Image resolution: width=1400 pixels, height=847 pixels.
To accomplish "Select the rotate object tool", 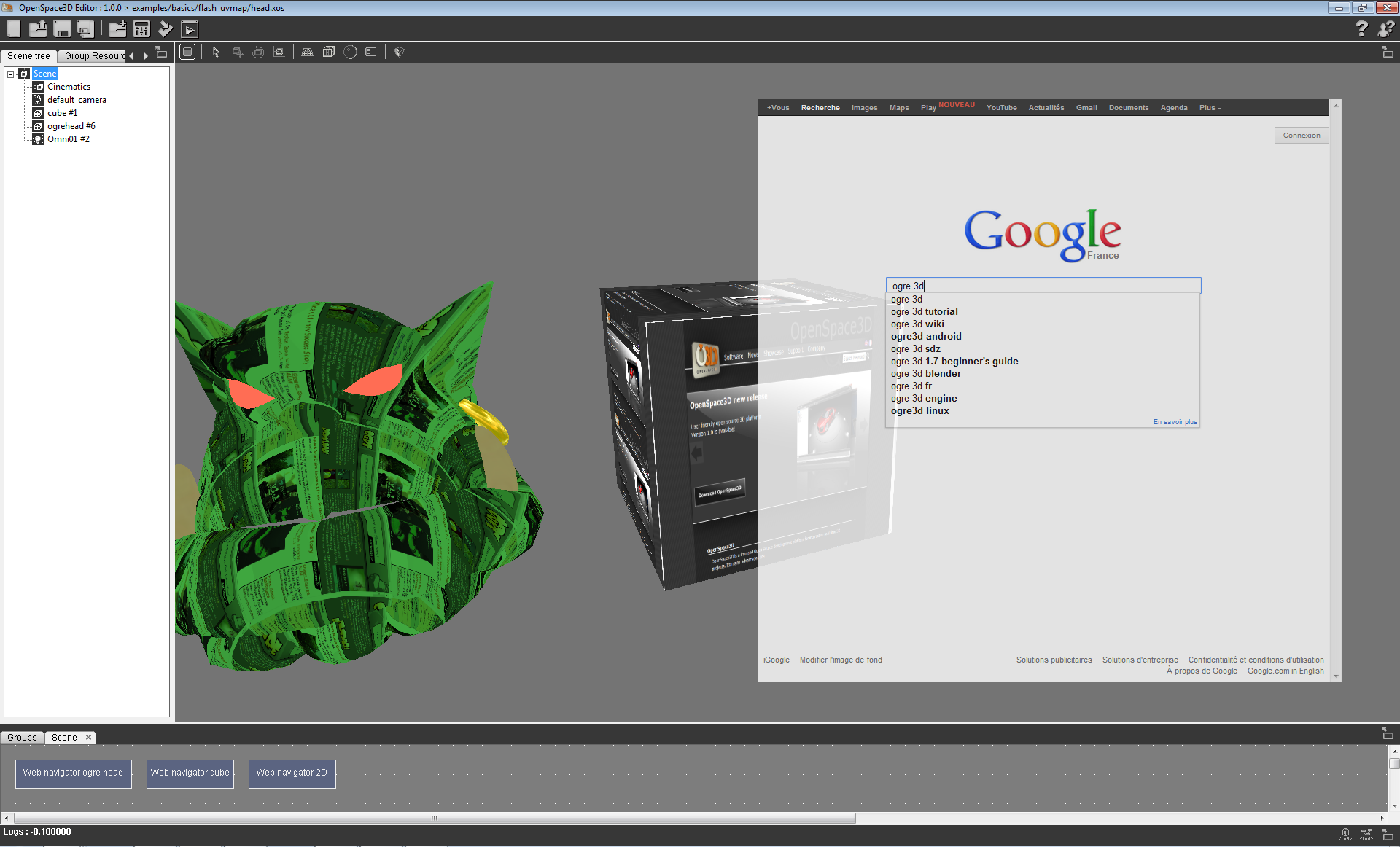I will (258, 52).
